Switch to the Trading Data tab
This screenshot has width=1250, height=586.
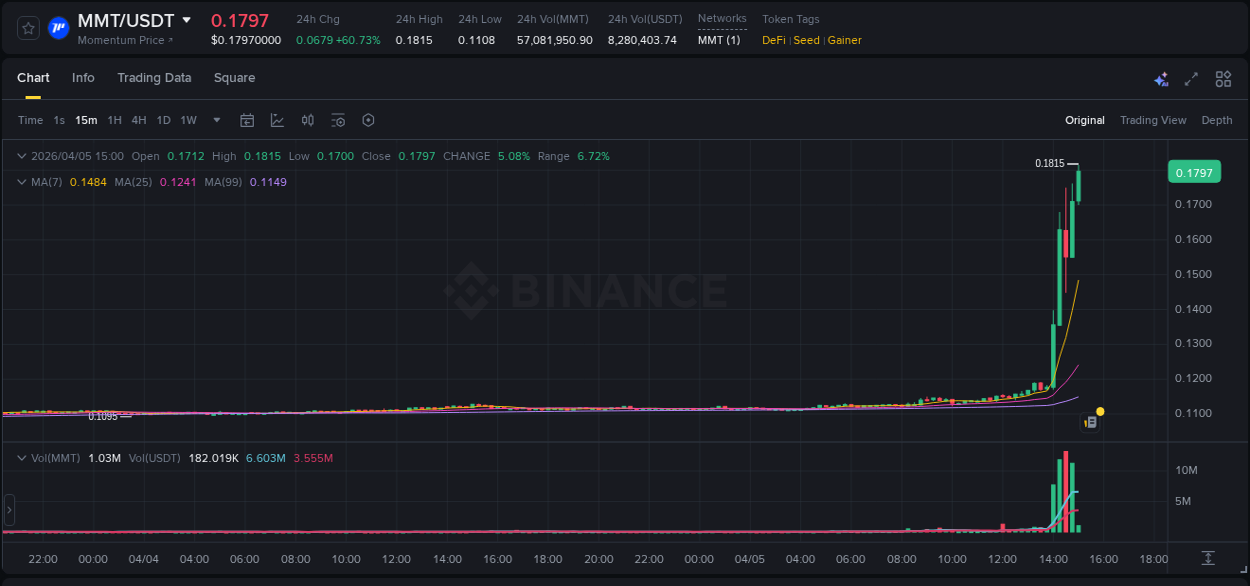click(x=154, y=78)
